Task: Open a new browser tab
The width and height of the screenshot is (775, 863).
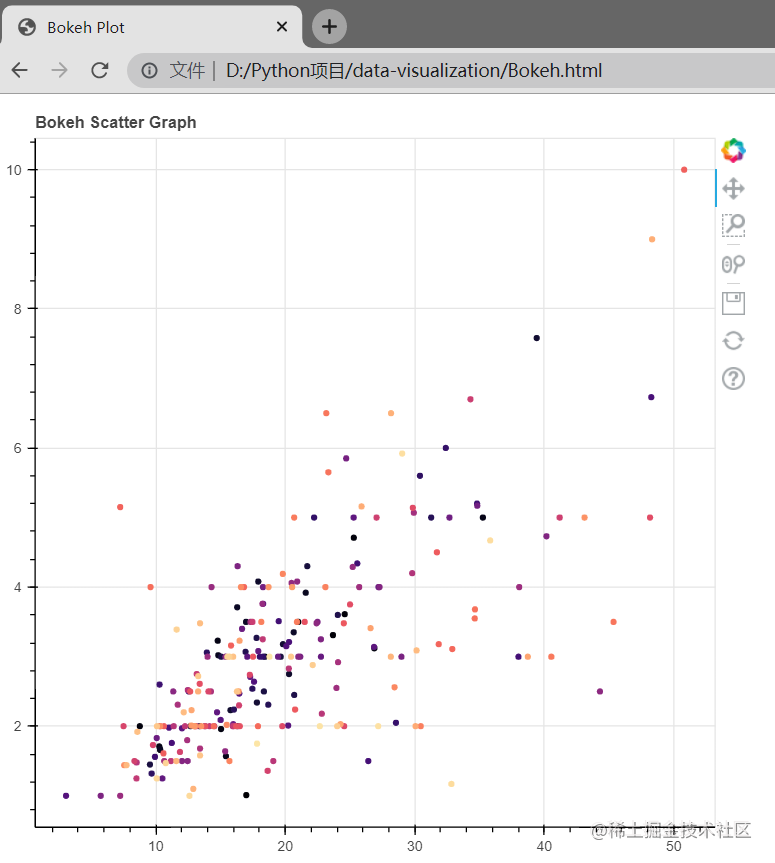Action: coord(329,26)
